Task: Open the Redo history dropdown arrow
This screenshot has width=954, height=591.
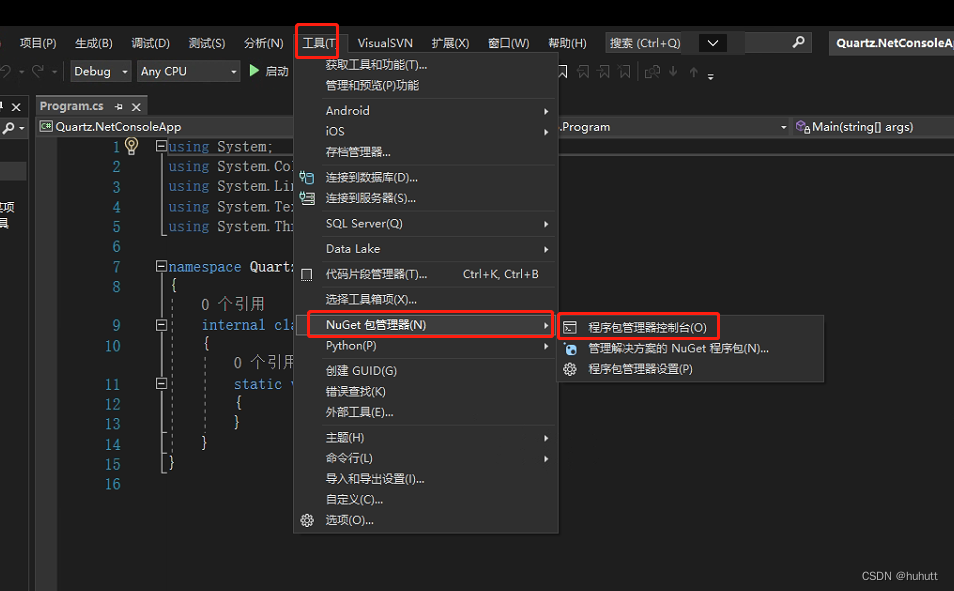Action: [x=54, y=72]
